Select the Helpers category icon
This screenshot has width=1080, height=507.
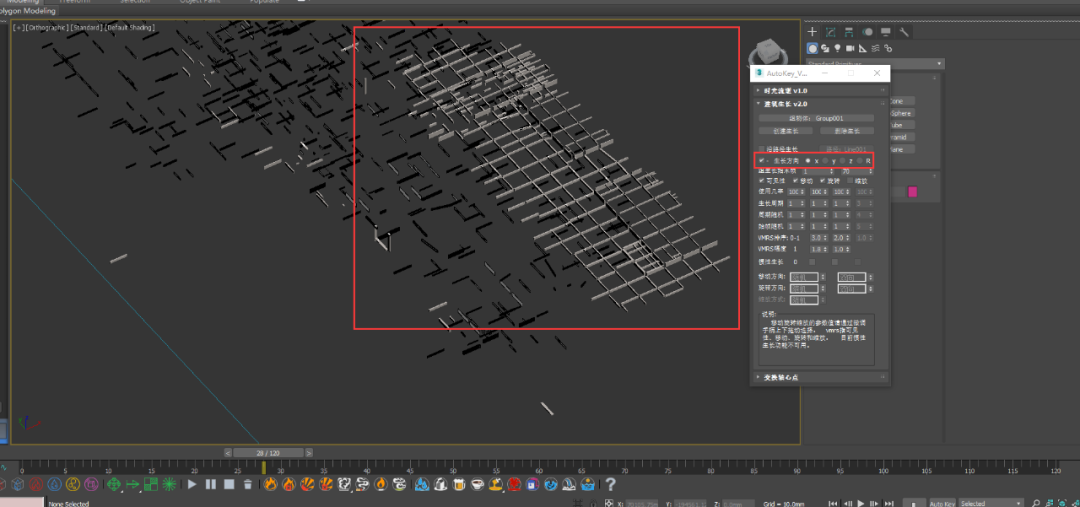[x=862, y=48]
